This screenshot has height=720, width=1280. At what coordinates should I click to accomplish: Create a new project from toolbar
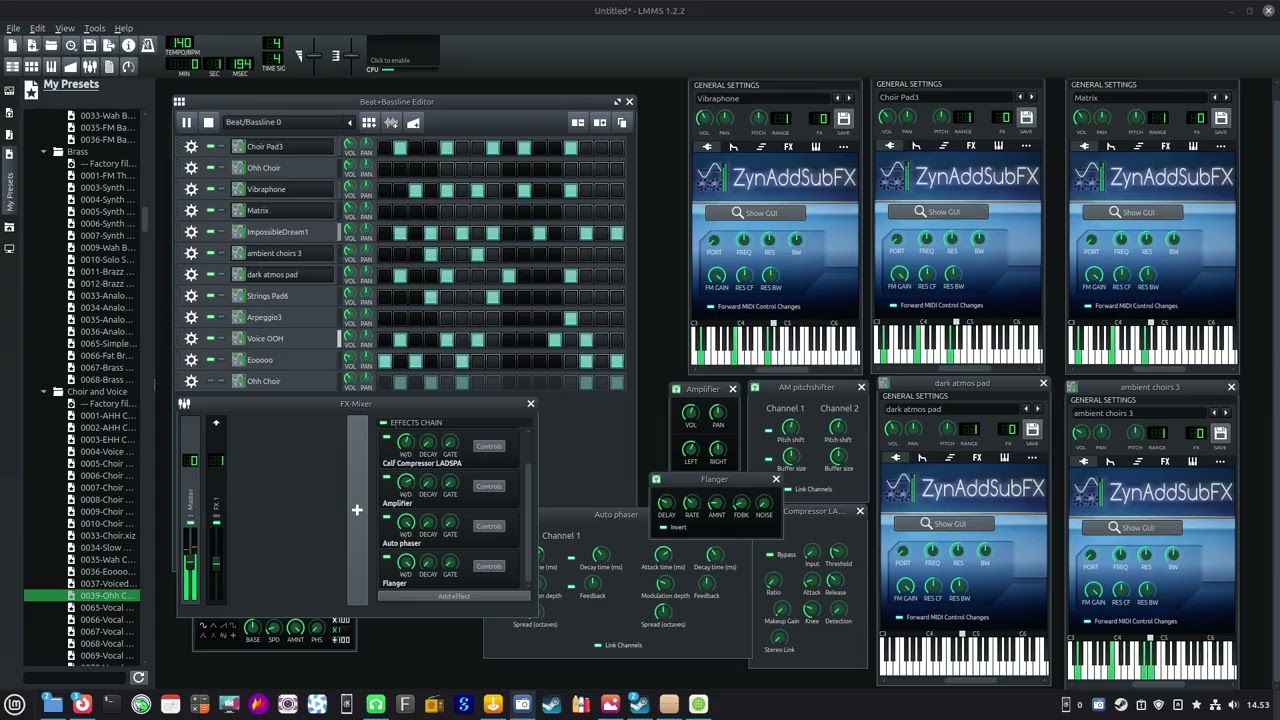click(x=13, y=46)
